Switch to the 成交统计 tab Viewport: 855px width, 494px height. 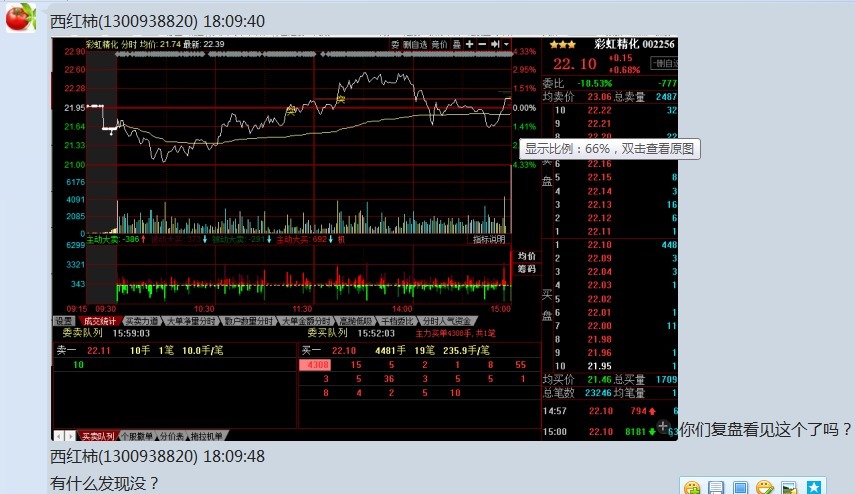pos(99,321)
